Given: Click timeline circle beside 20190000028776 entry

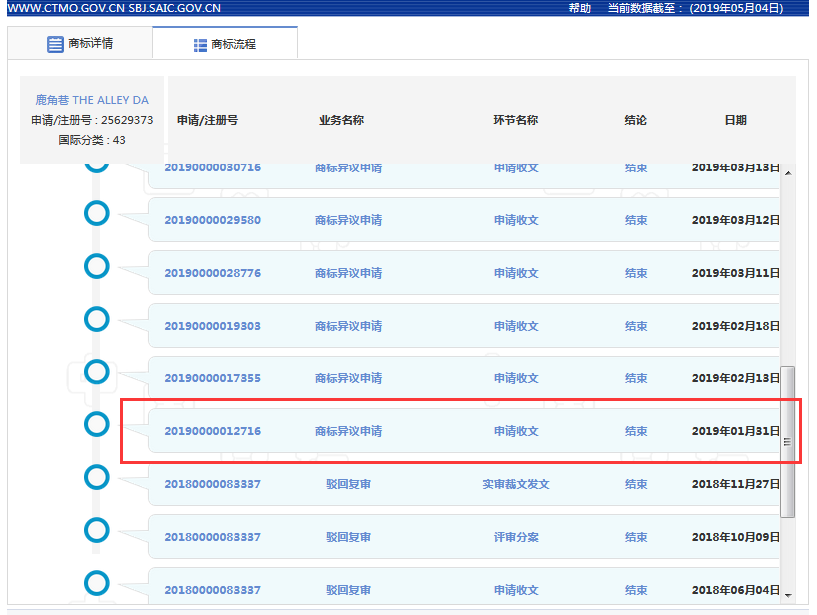Looking at the screenshot, I should coord(96,265).
